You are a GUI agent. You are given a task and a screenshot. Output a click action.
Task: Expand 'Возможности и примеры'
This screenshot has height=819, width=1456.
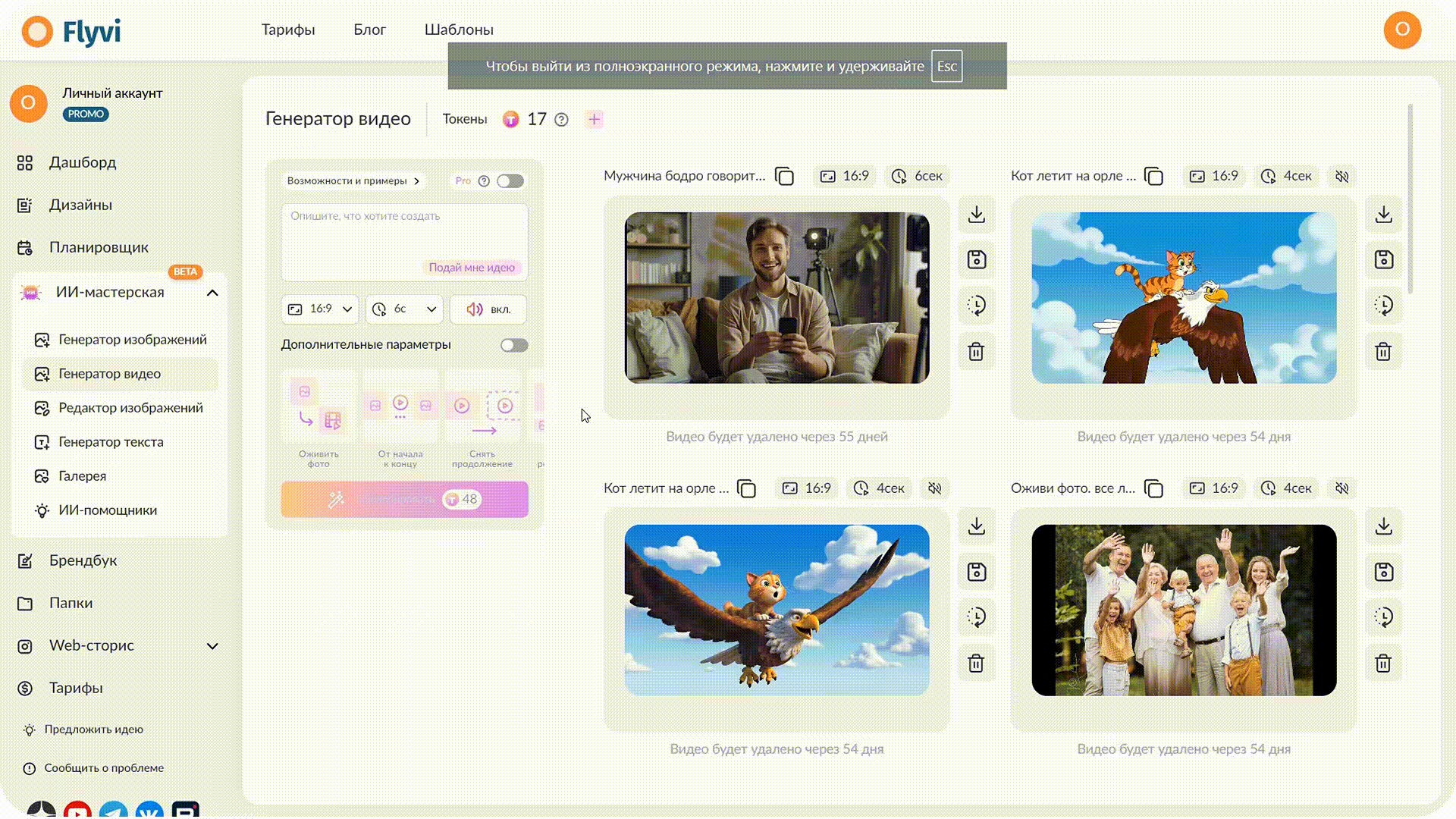[x=353, y=181]
